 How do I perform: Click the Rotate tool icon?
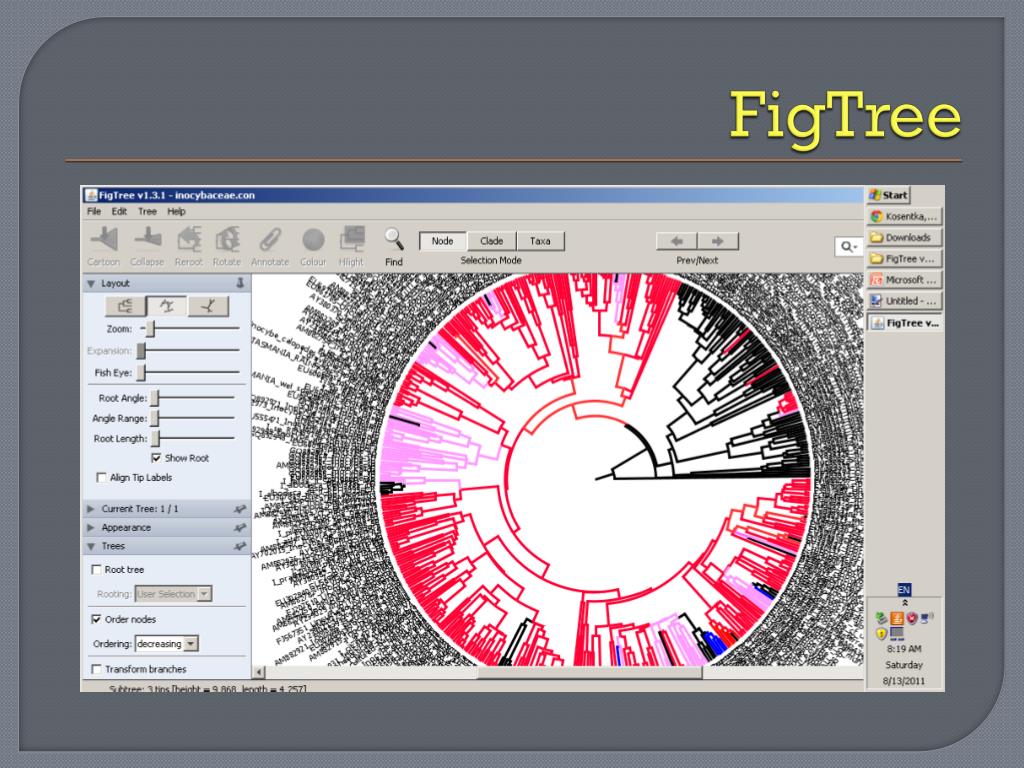tap(227, 240)
